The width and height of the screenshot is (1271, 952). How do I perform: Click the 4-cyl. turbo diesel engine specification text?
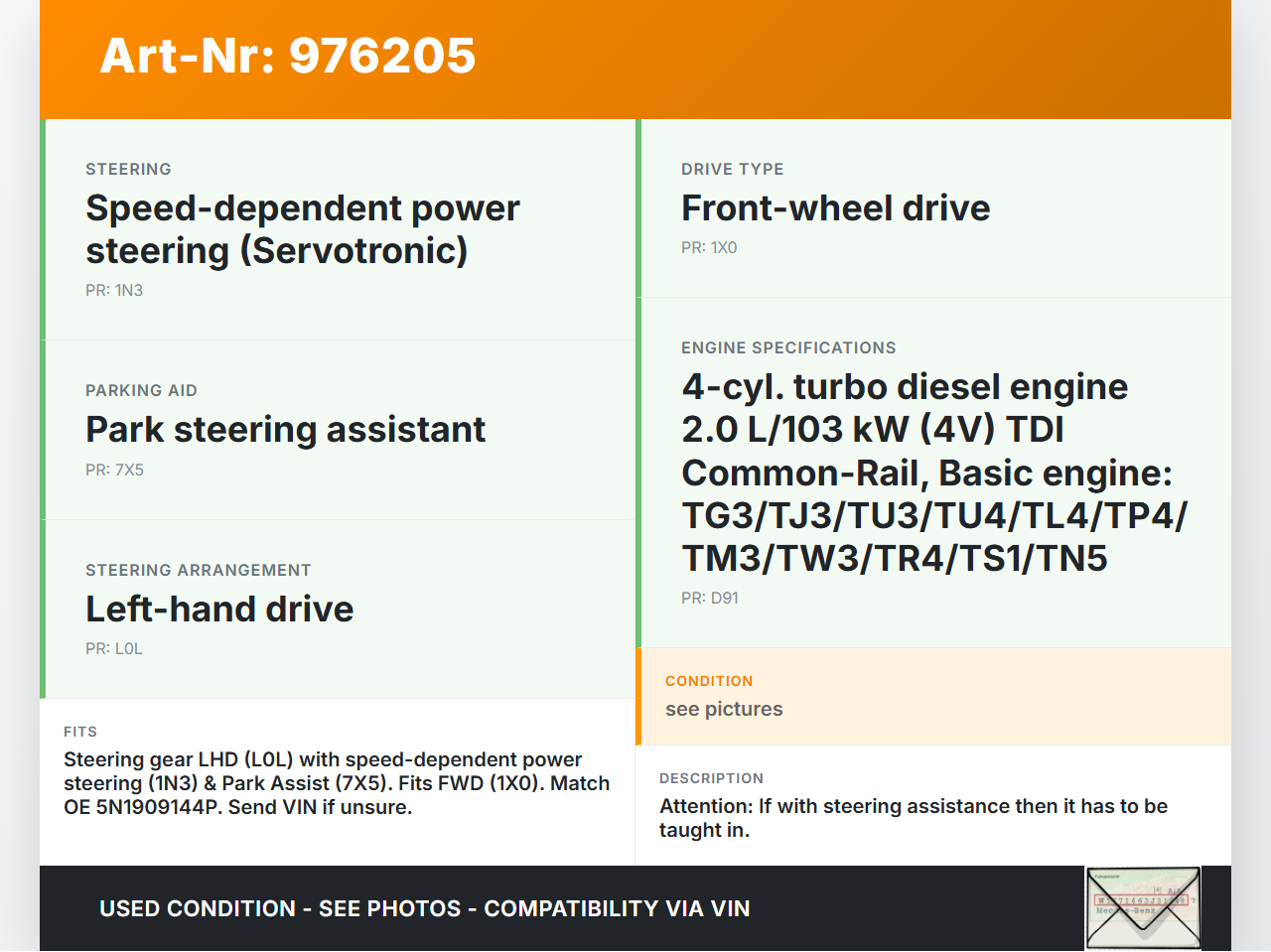coord(933,473)
